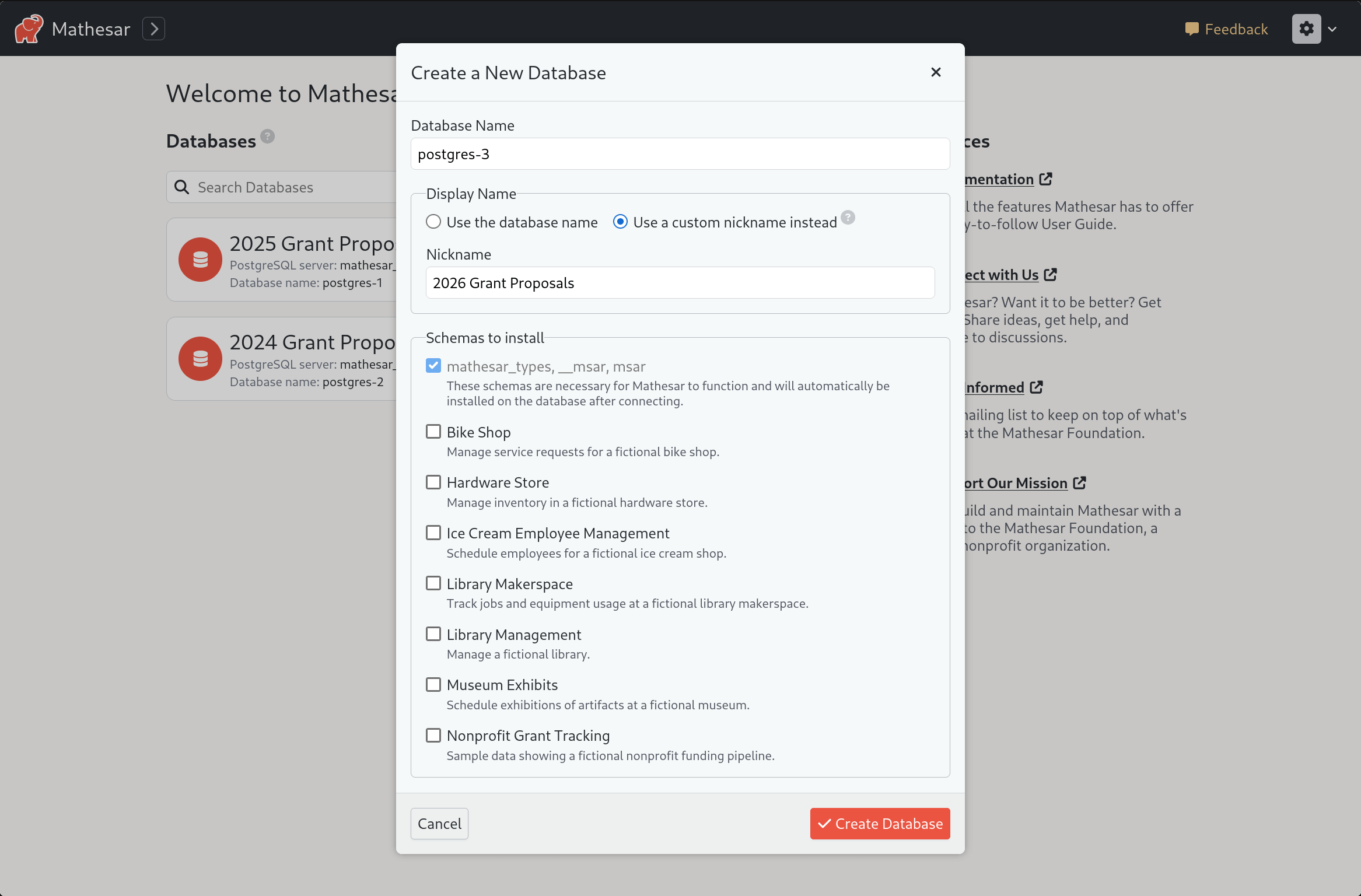Enable the Nonprofit Grant Tracking schema checkbox

pyautogui.click(x=432, y=735)
